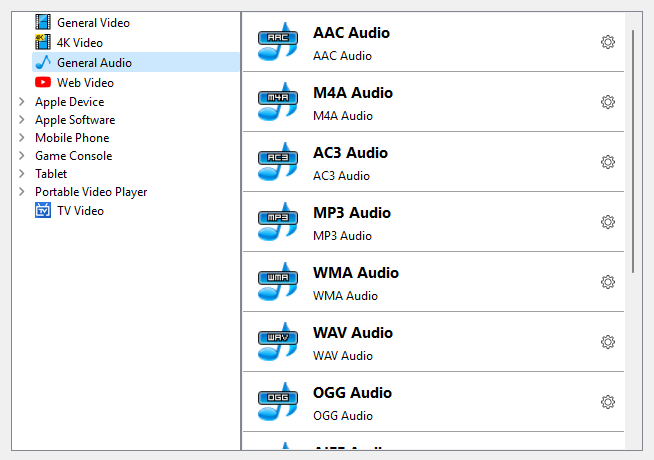Viewport: 654px width, 460px height.
Task: Select Web Video category
Action: point(86,83)
